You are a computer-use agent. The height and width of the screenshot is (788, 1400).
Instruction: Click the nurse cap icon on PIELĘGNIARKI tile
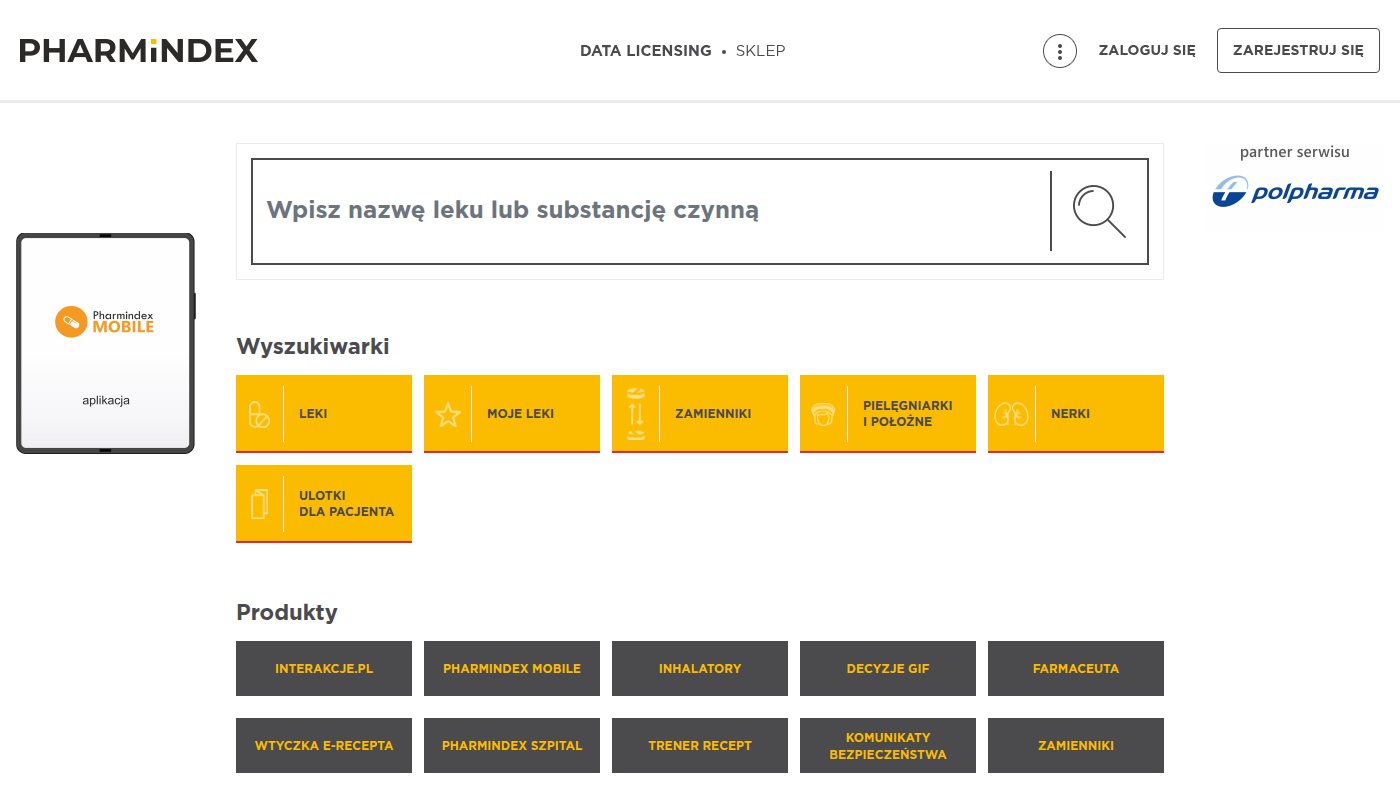click(x=823, y=414)
